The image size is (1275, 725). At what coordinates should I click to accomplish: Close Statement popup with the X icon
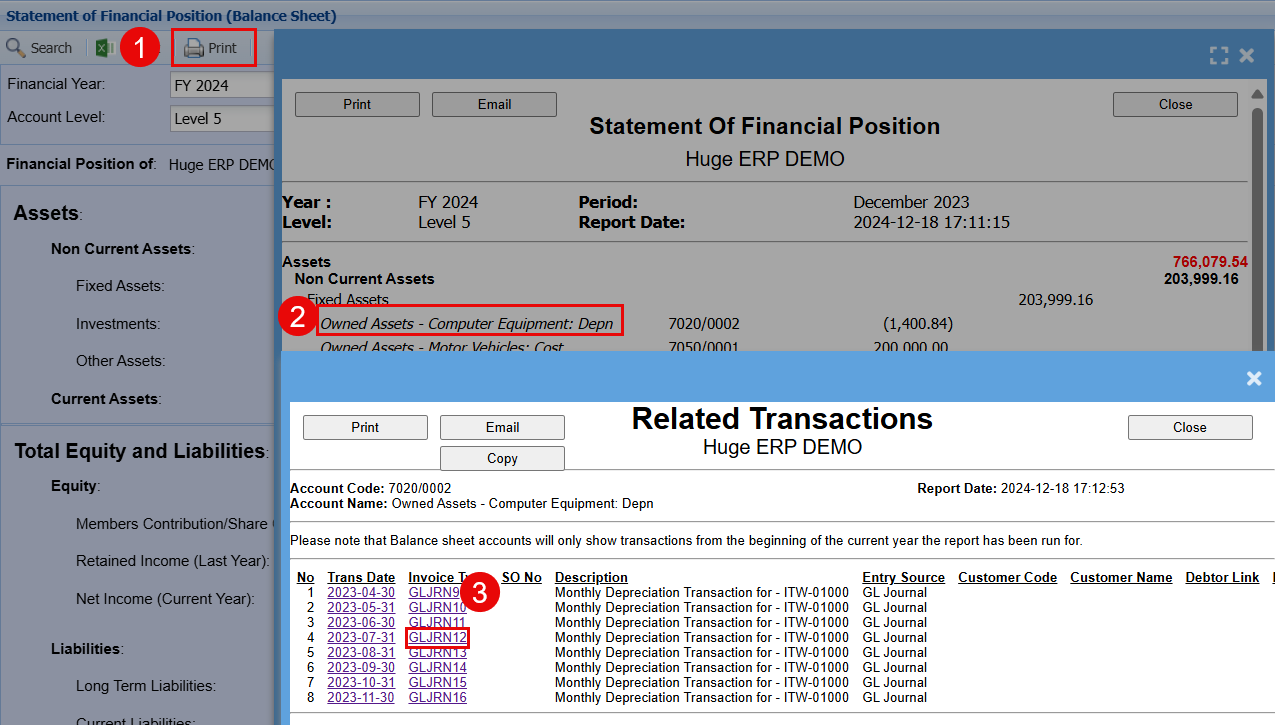(1247, 56)
